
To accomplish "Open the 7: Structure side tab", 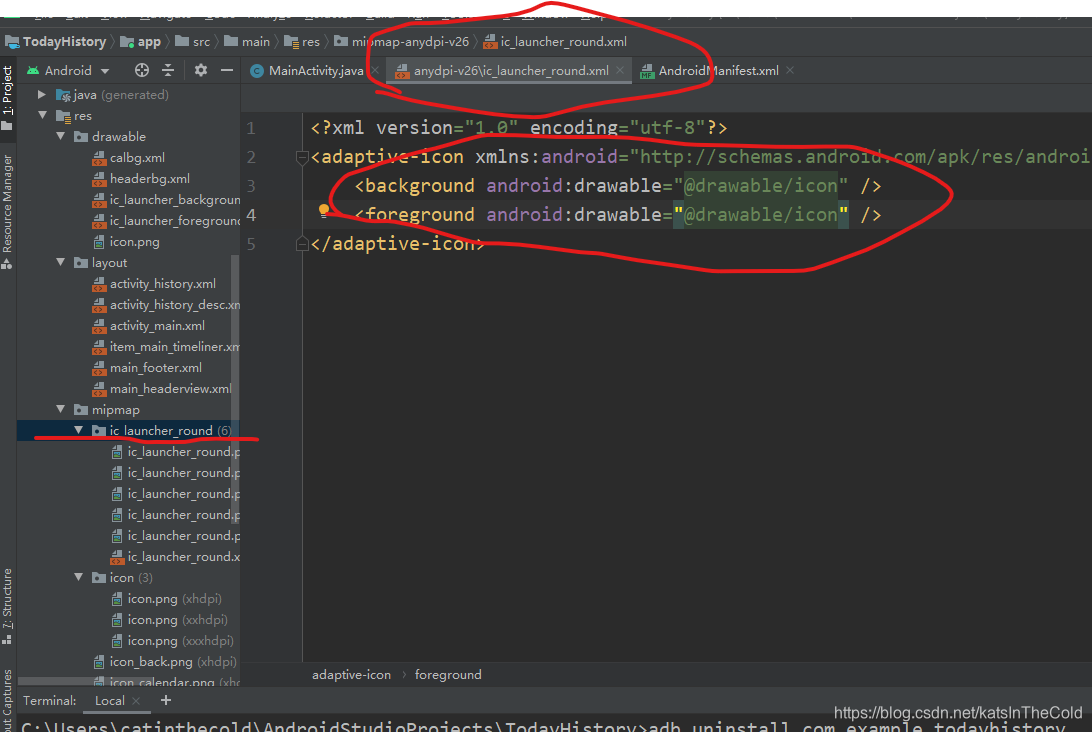I will [x=8, y=605].
